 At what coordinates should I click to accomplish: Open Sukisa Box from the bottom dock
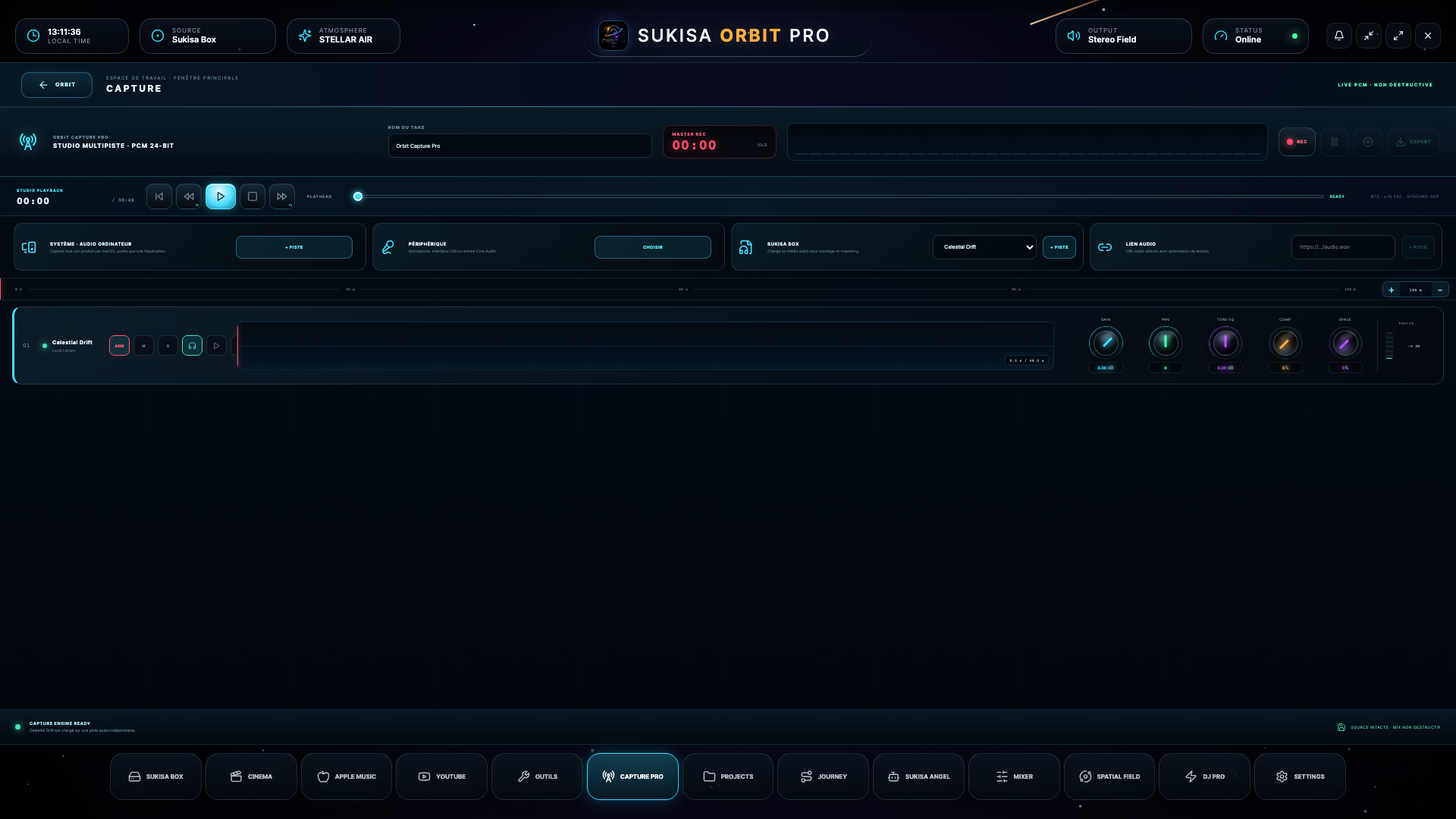point(156,777)
